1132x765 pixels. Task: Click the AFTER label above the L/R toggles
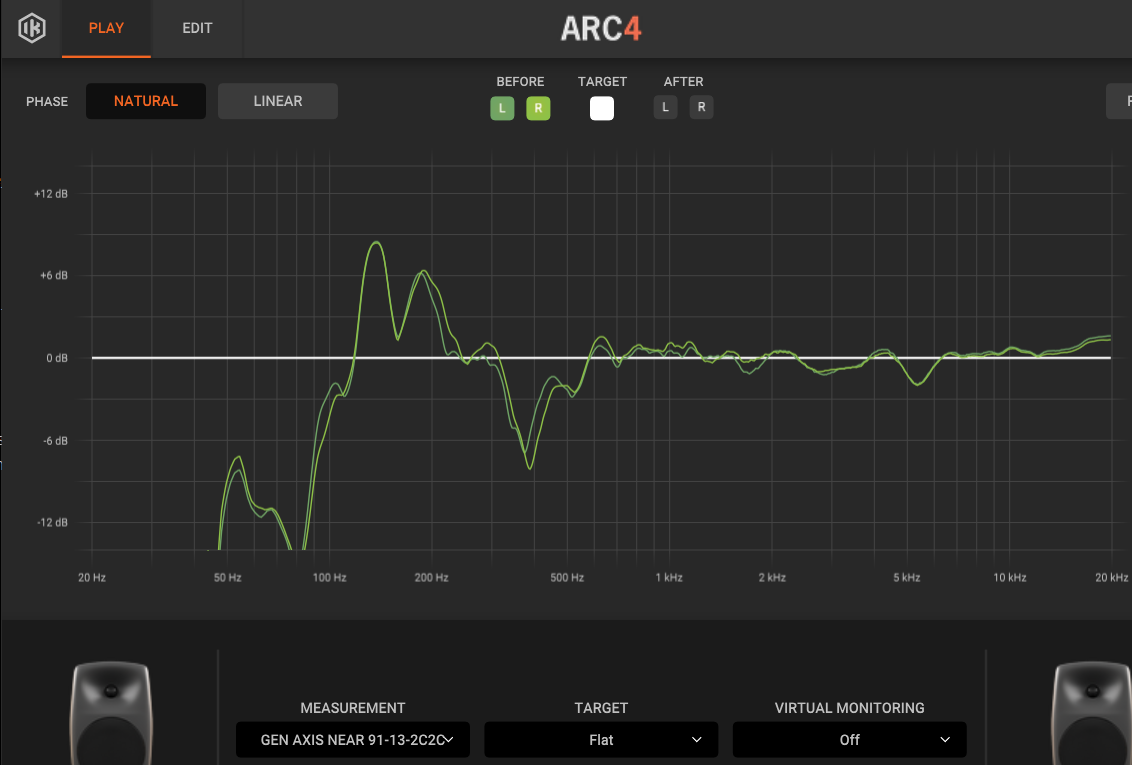(x=683, y=82)
